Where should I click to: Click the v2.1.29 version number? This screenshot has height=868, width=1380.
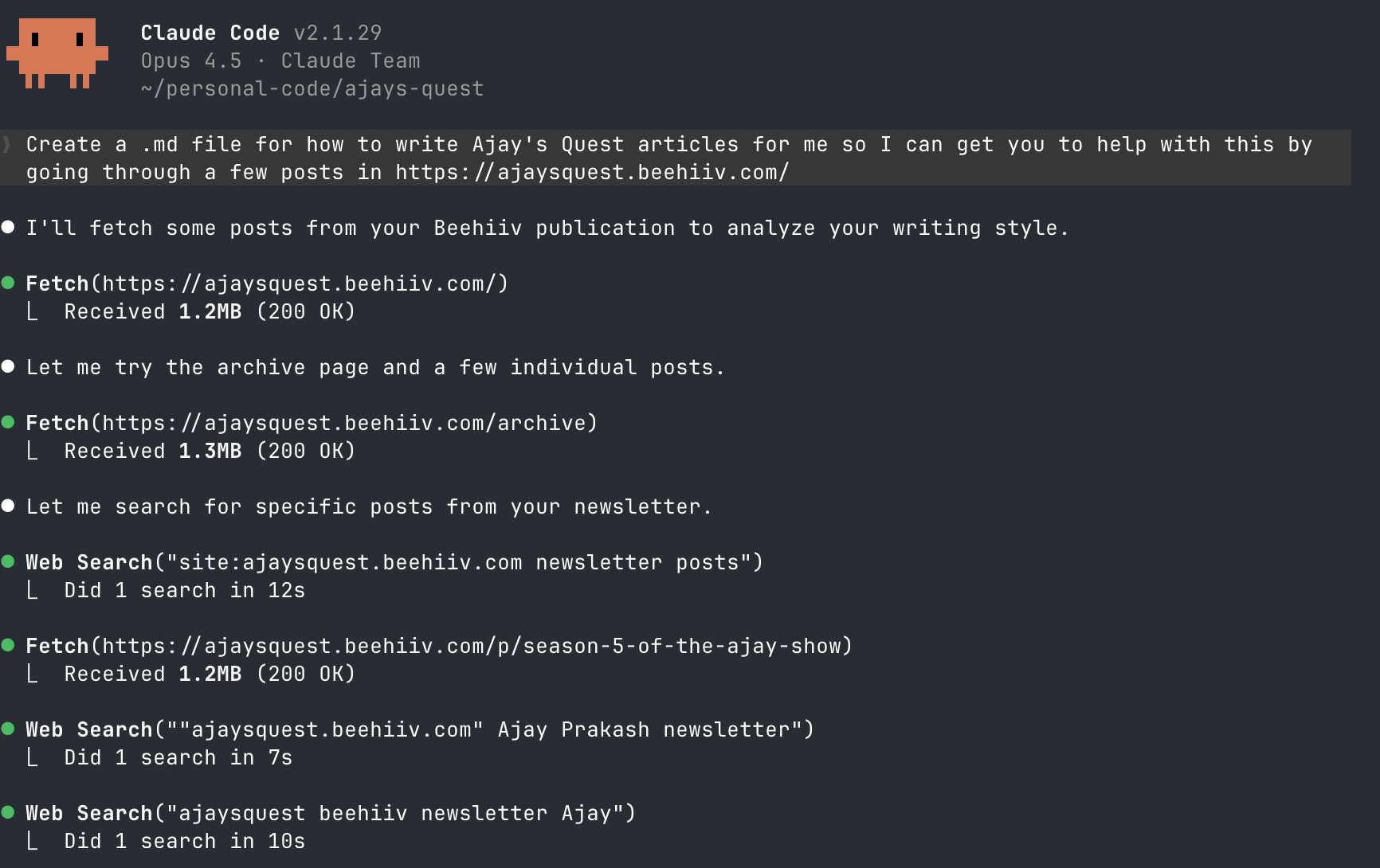point(338,33)
